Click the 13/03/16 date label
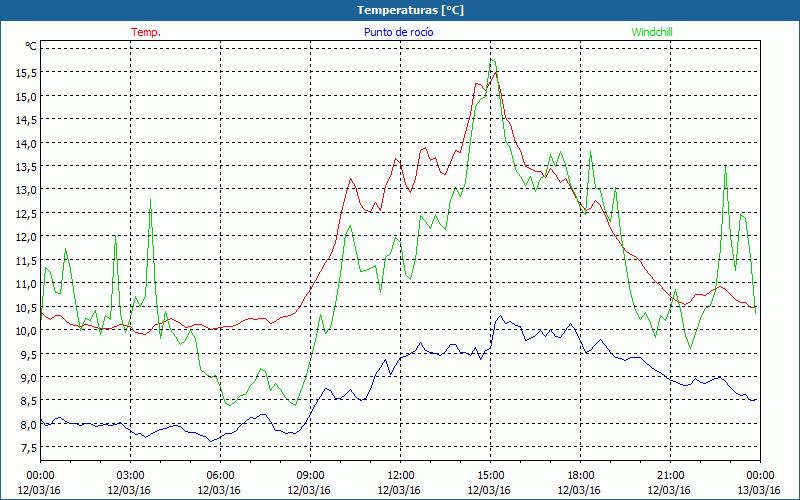 [759, 490]
